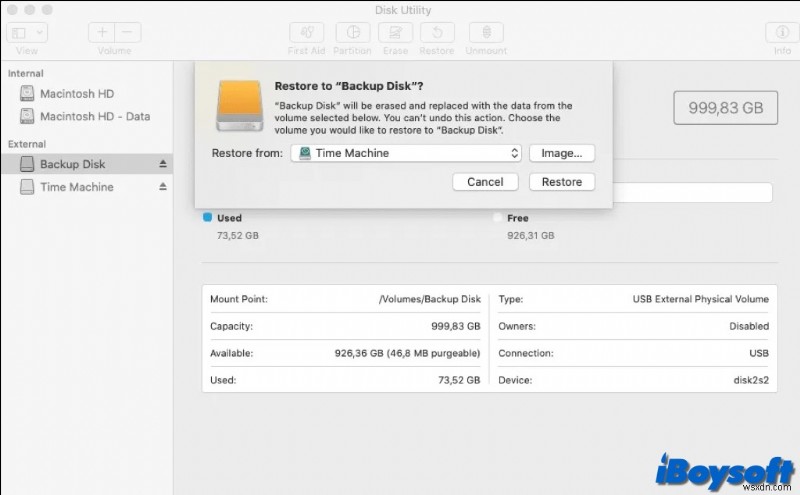Click the 926,31 GB free amount
Screen dimensions: 800x495
[x=531, y=235]
